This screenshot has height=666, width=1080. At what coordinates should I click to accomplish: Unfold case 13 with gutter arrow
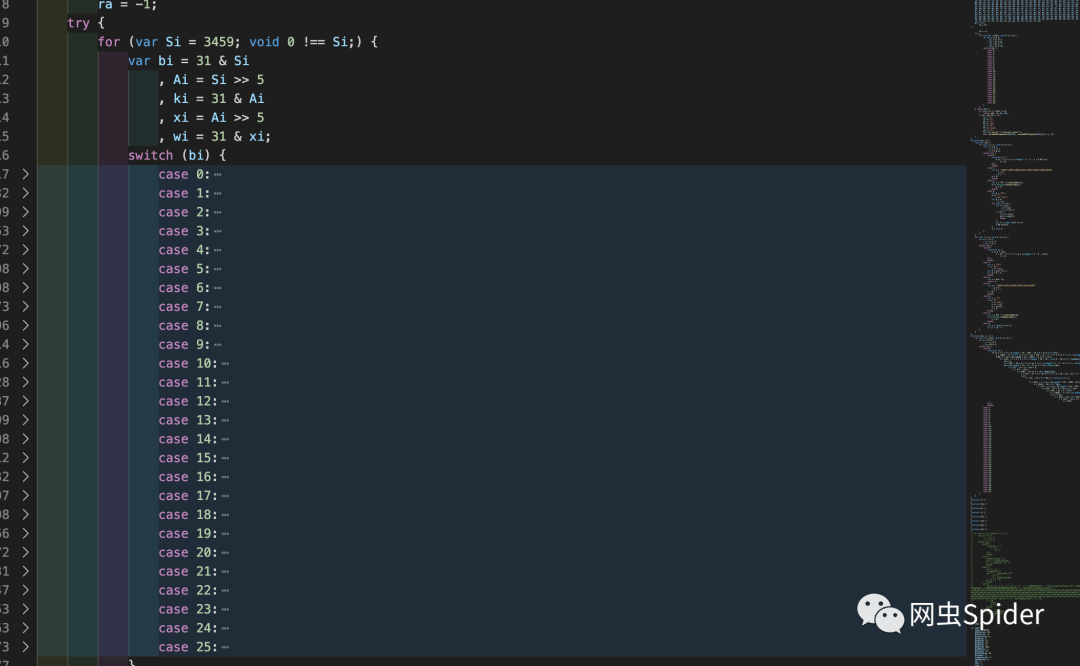point(25,420)
